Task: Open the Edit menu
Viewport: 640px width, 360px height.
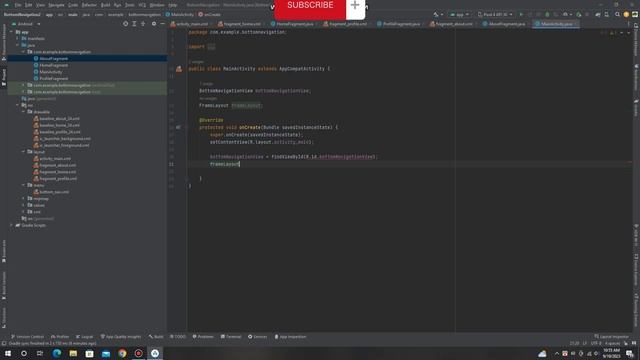Action: tap(29, 5)
